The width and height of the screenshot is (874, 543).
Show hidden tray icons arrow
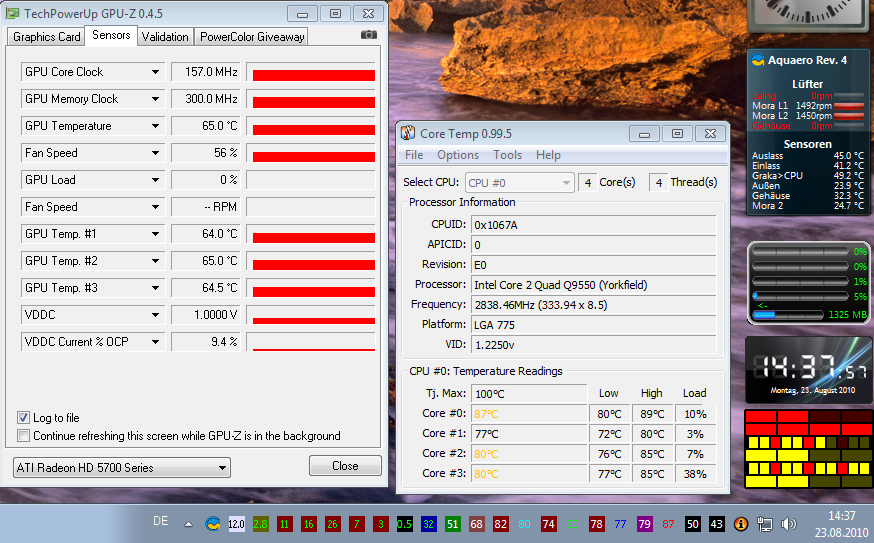(188, 524)
